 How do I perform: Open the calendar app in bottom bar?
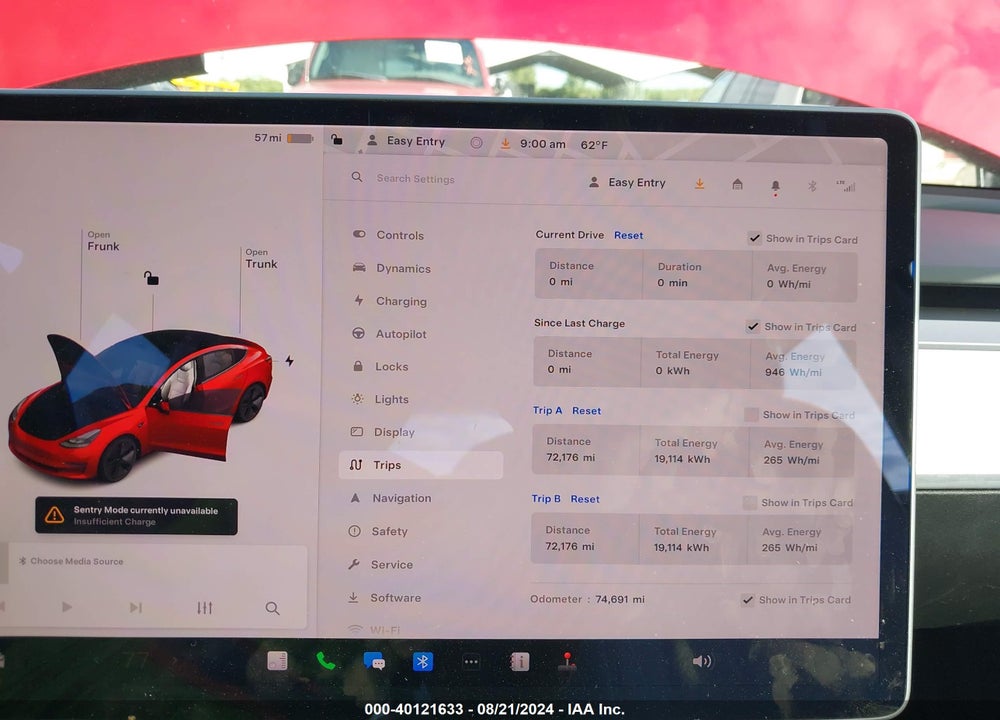pos(277,661)
